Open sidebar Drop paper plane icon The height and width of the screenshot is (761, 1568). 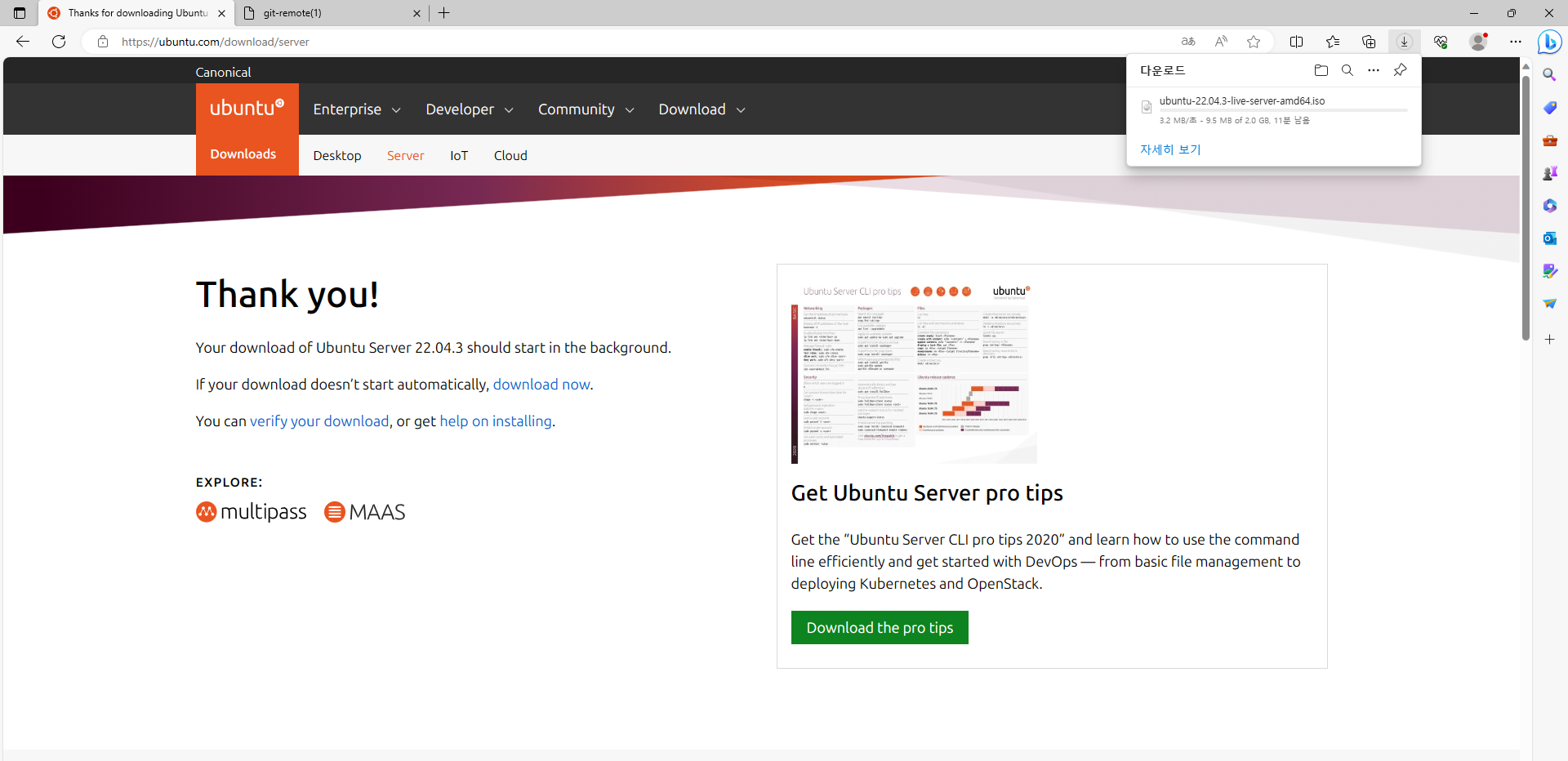pyautogui.click(x=1549, y=304)
